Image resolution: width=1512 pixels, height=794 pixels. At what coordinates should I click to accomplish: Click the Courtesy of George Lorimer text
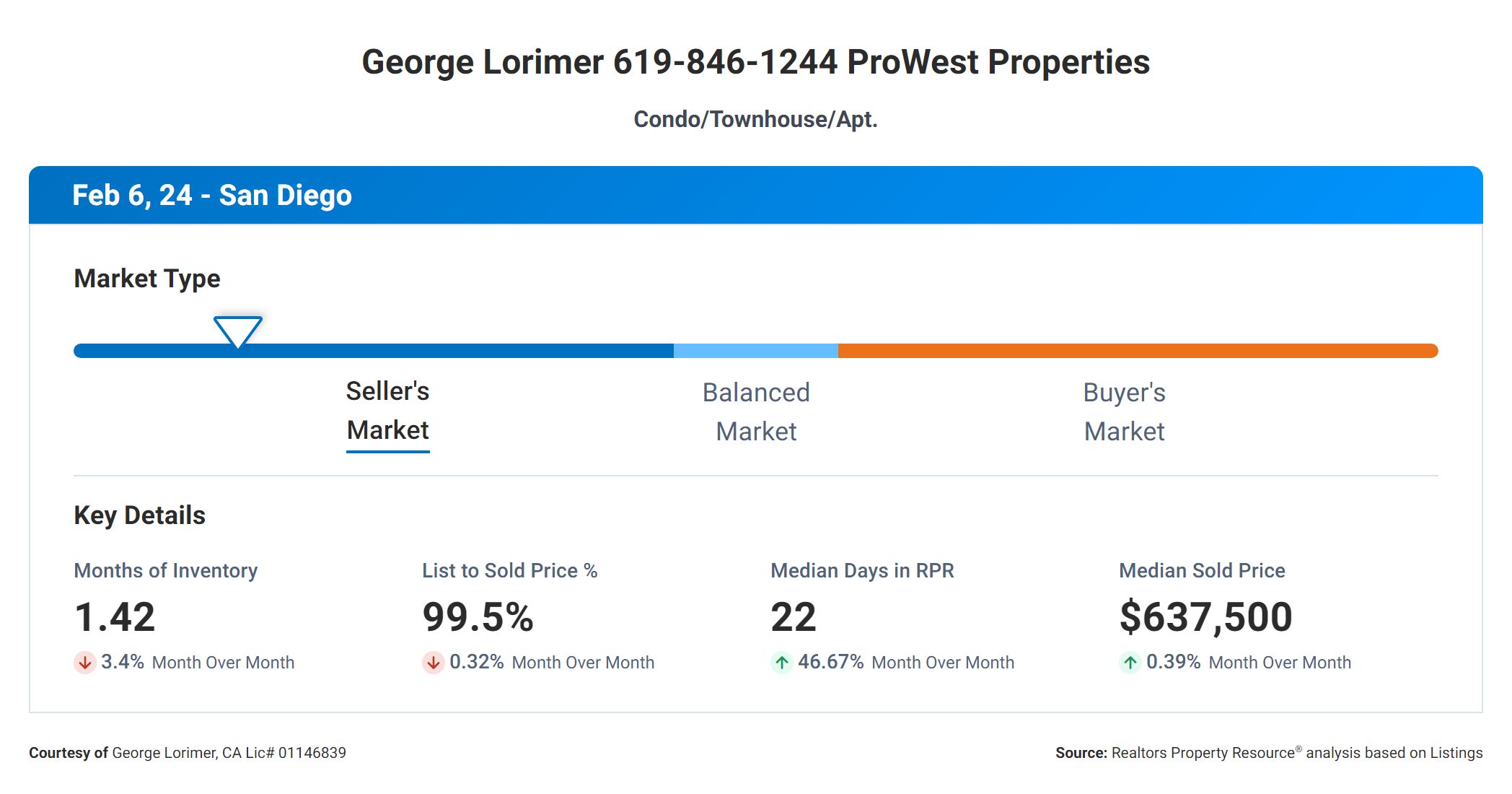188,753
